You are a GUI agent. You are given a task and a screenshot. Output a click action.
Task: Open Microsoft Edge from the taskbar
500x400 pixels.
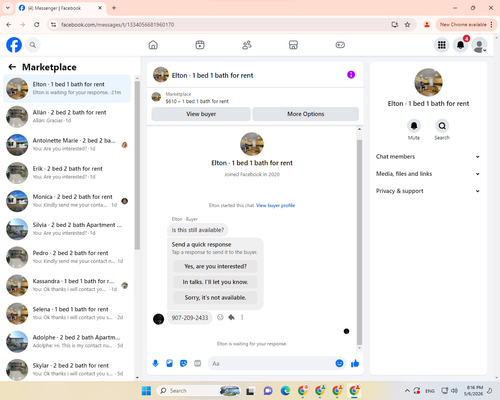pos(285,391)
